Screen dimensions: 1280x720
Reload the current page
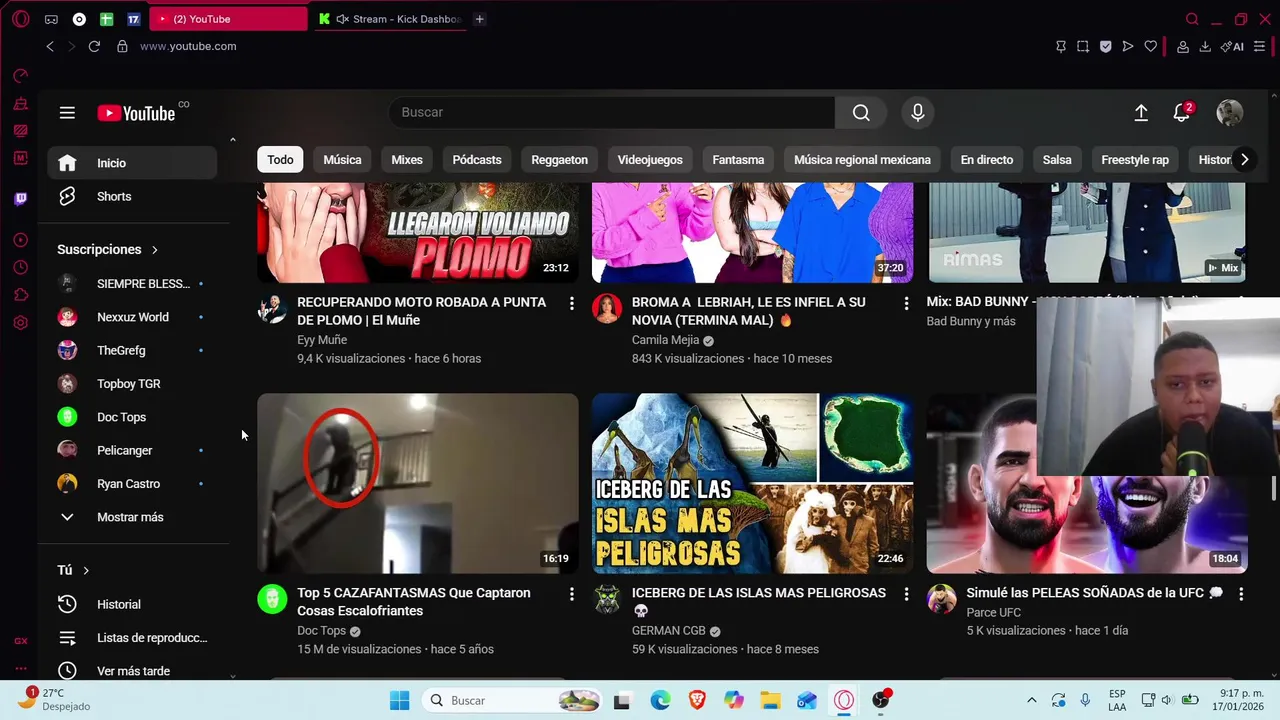(x=94, y=46)
